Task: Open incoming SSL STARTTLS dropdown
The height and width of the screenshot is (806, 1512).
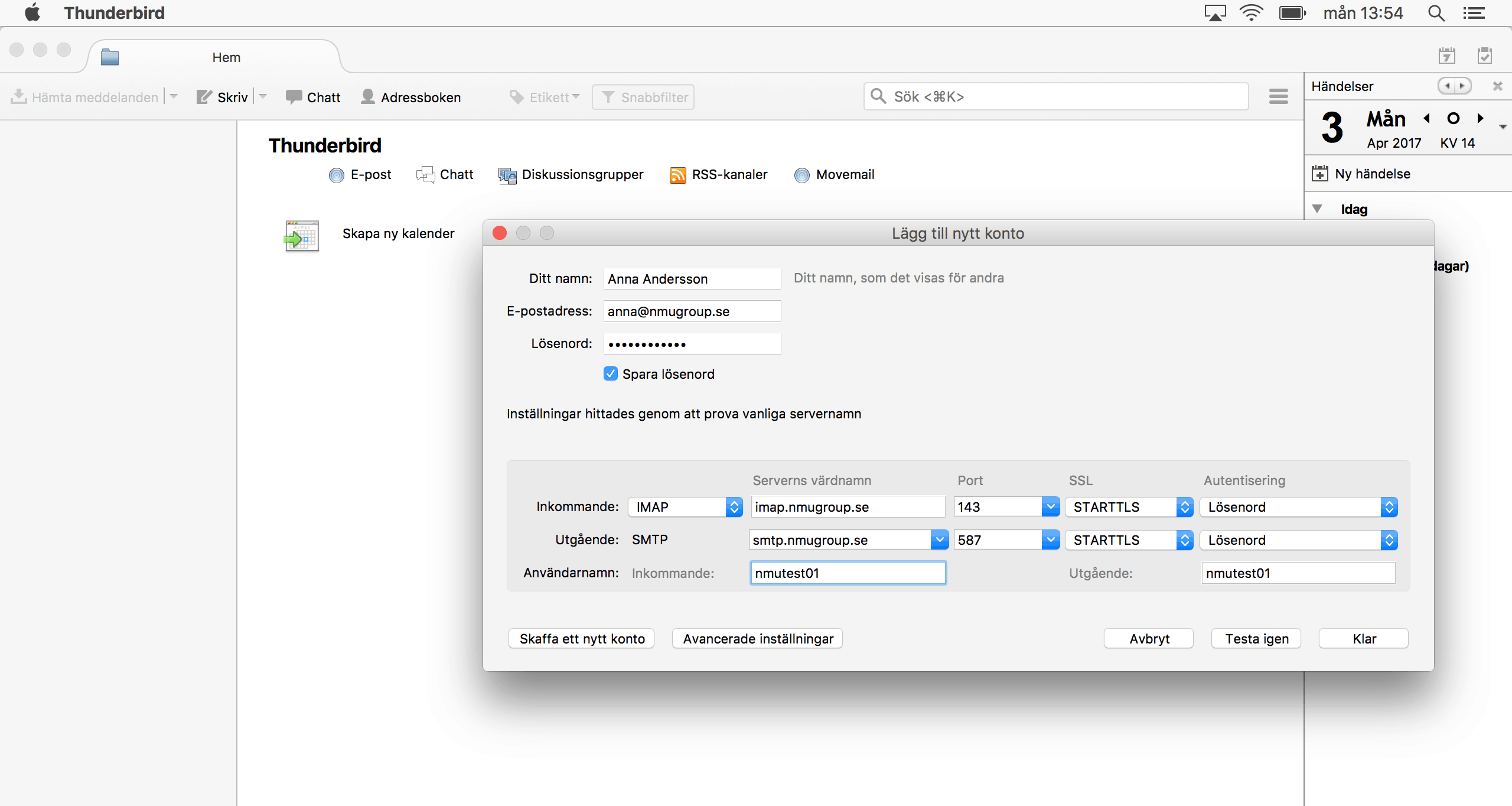Action: [1129, 507]
